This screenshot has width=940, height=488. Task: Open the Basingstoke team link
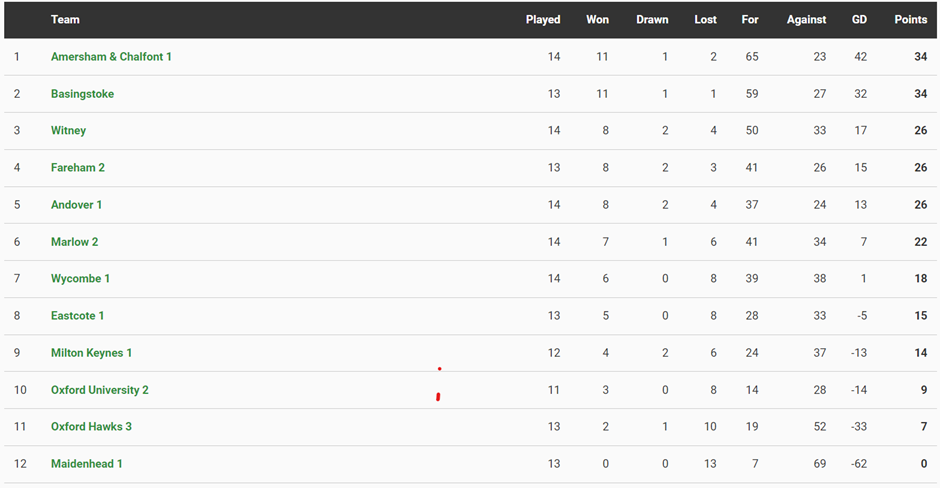tap(82, 94)
